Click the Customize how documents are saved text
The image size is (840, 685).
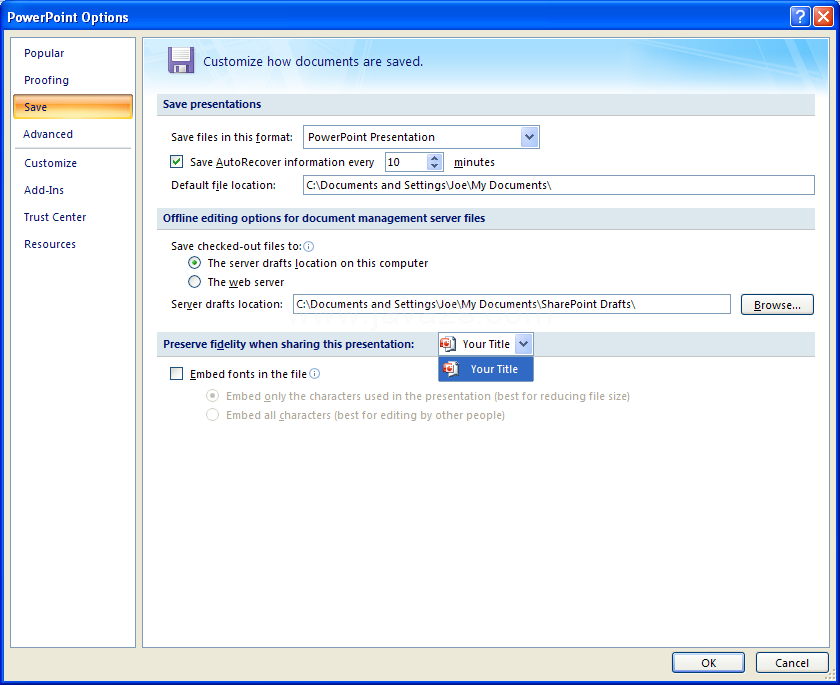[x=313, y=62]
